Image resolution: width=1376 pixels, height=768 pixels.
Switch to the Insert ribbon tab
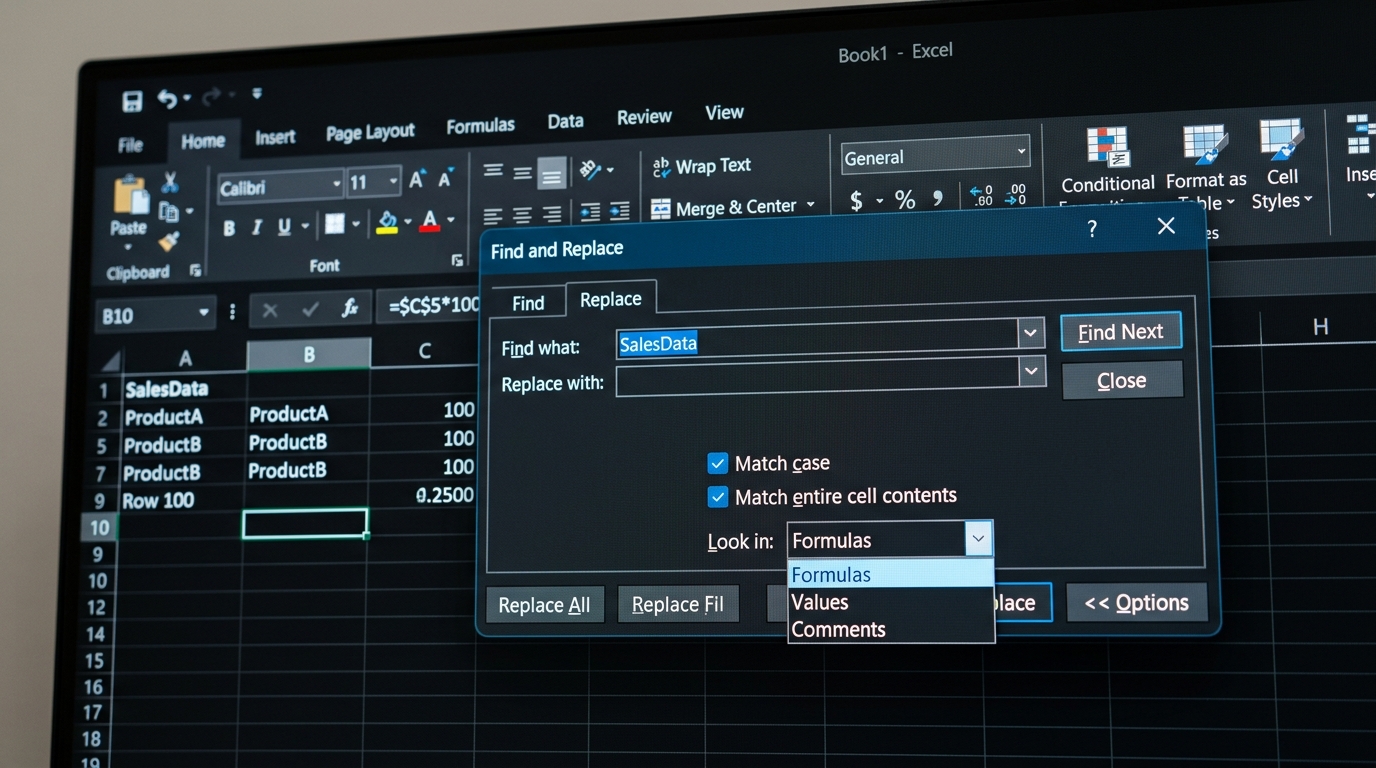pos(275,138)
